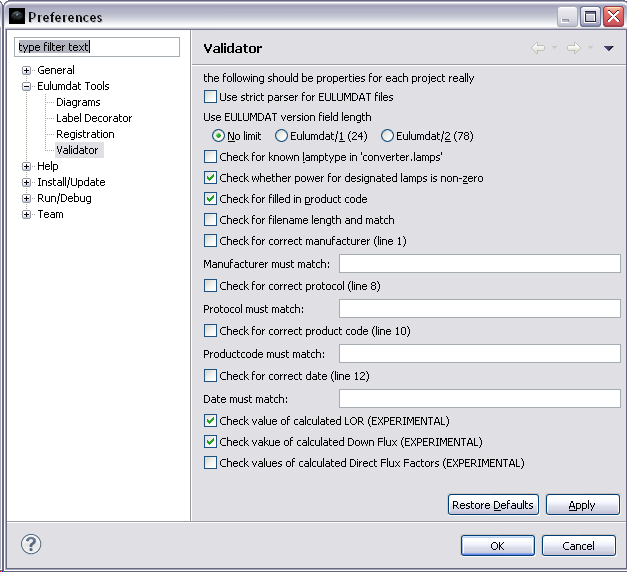Enable check for known lamptype in converter.lamps
The height and width of the screenshot is (572, 627).
(210, 156)
